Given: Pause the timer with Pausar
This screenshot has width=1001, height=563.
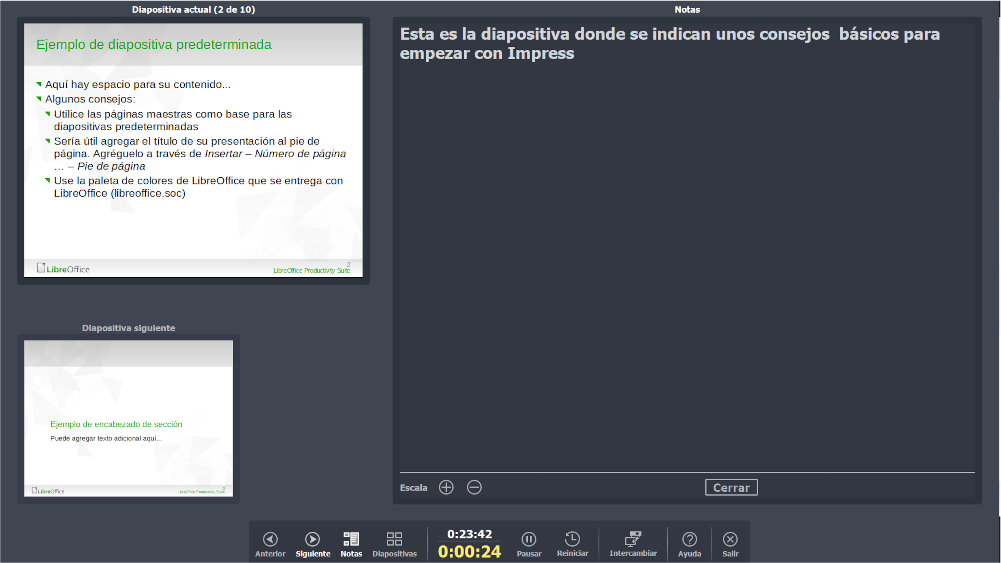Looking at the screenshot, I should [529, 544].
